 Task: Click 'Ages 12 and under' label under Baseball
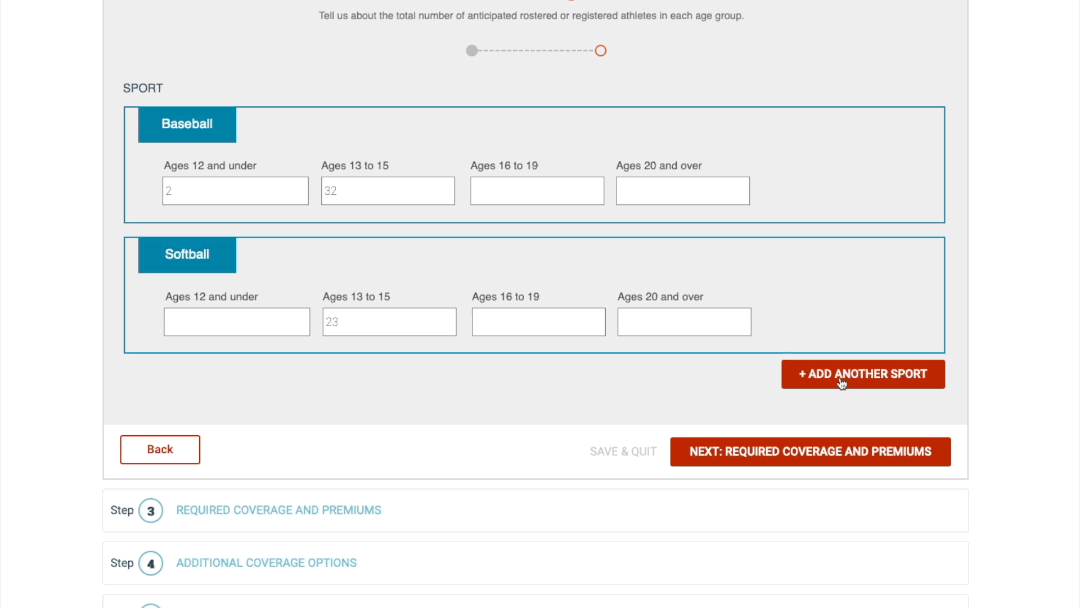pyautogui.click(x=210, y=165)
